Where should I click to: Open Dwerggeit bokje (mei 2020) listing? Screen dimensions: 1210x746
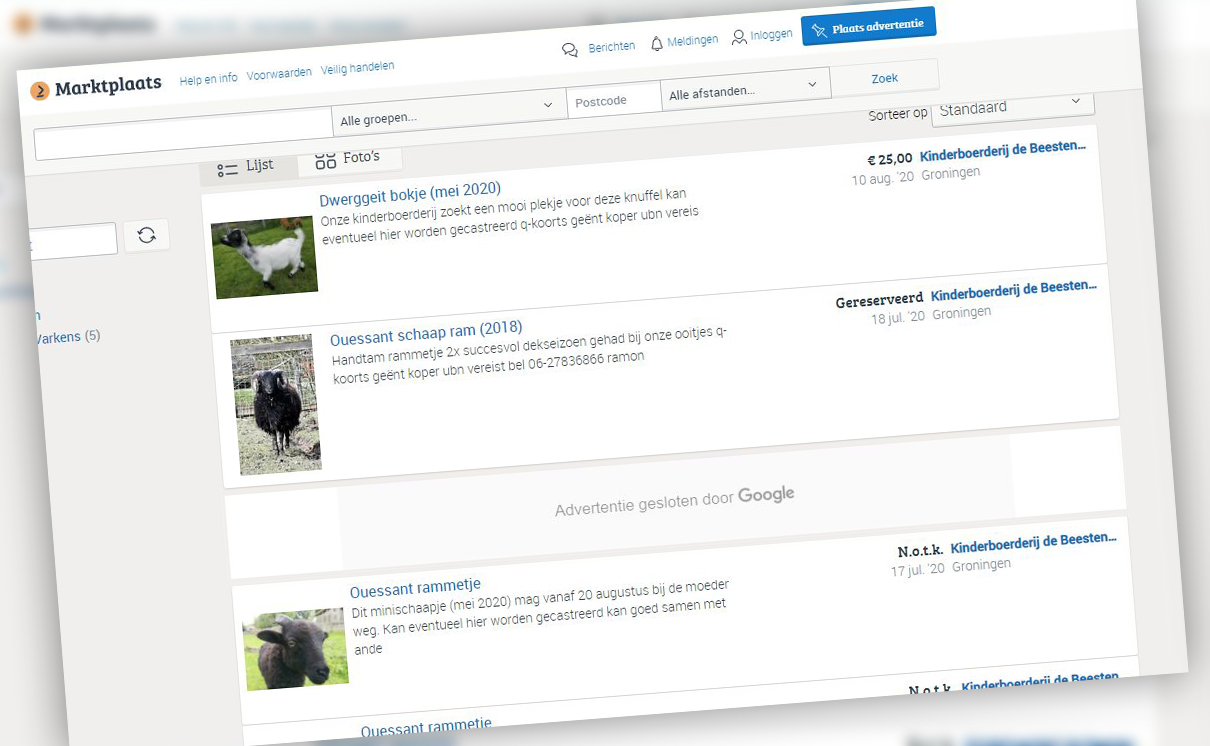pyautogui.click(x=410, y=190)
